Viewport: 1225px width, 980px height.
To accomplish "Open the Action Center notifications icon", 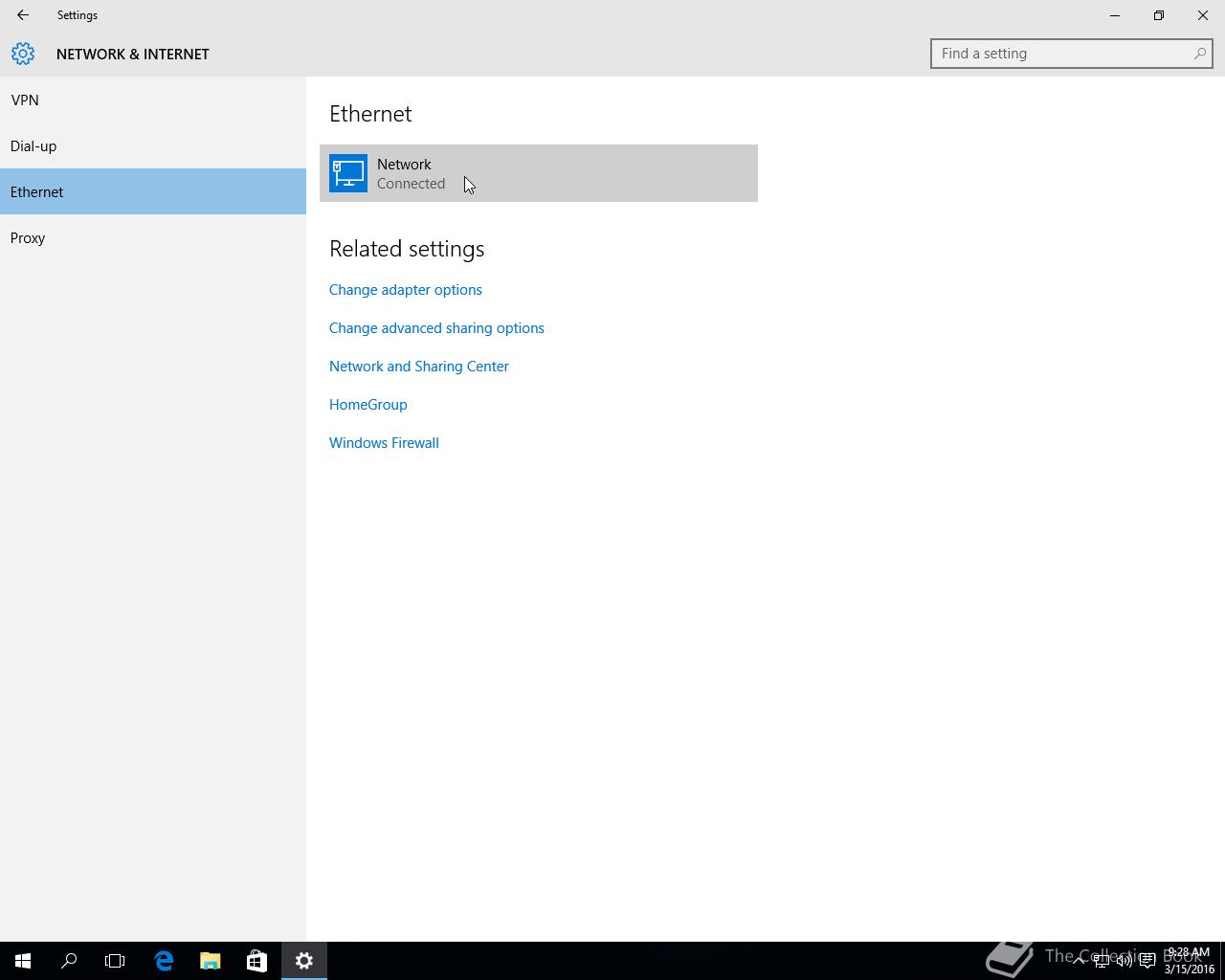I will tap(1147, 961).
